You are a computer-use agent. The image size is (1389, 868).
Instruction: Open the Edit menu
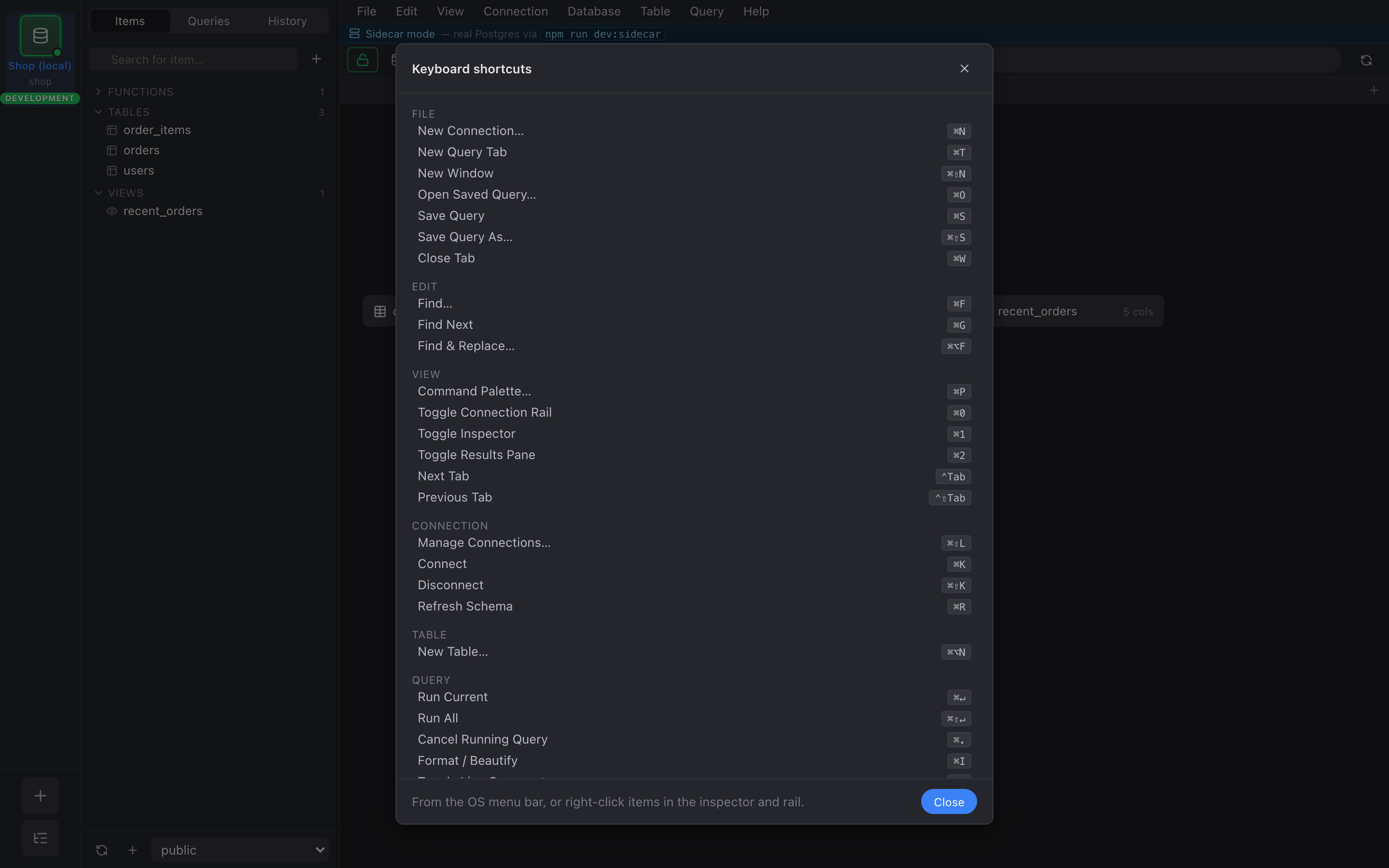(407, 12)
